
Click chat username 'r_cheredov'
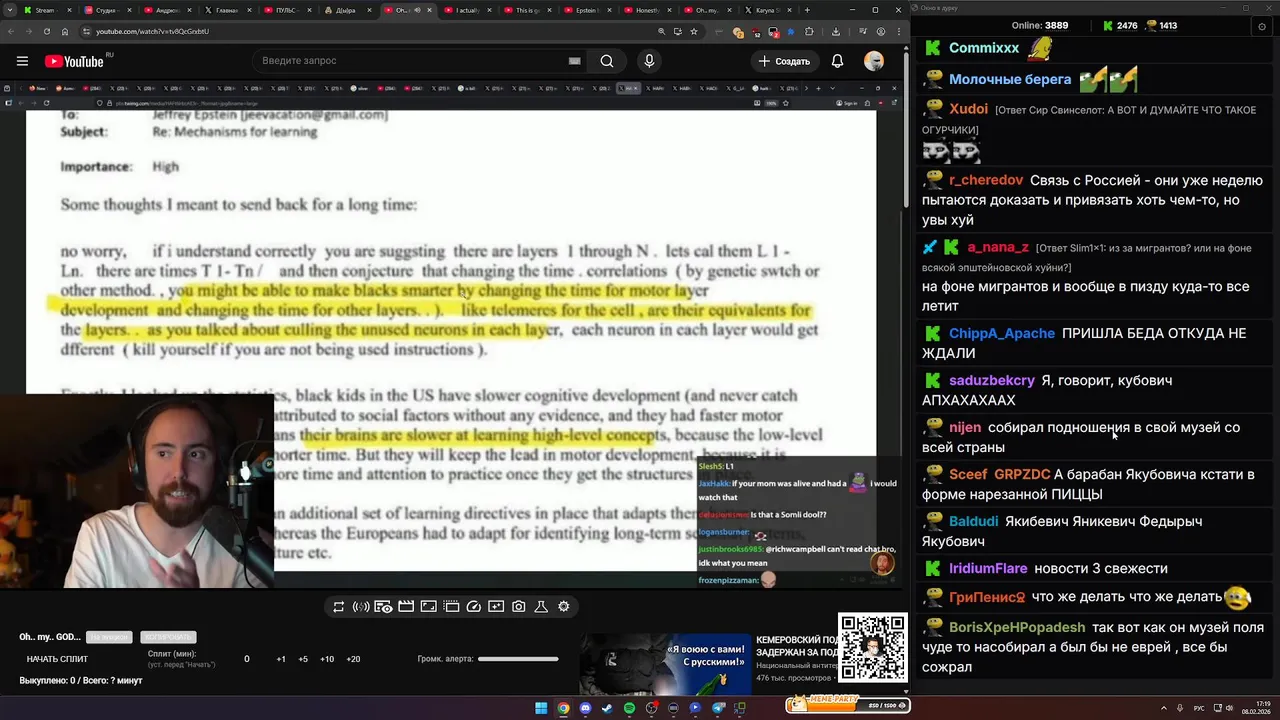coord(986,180)
